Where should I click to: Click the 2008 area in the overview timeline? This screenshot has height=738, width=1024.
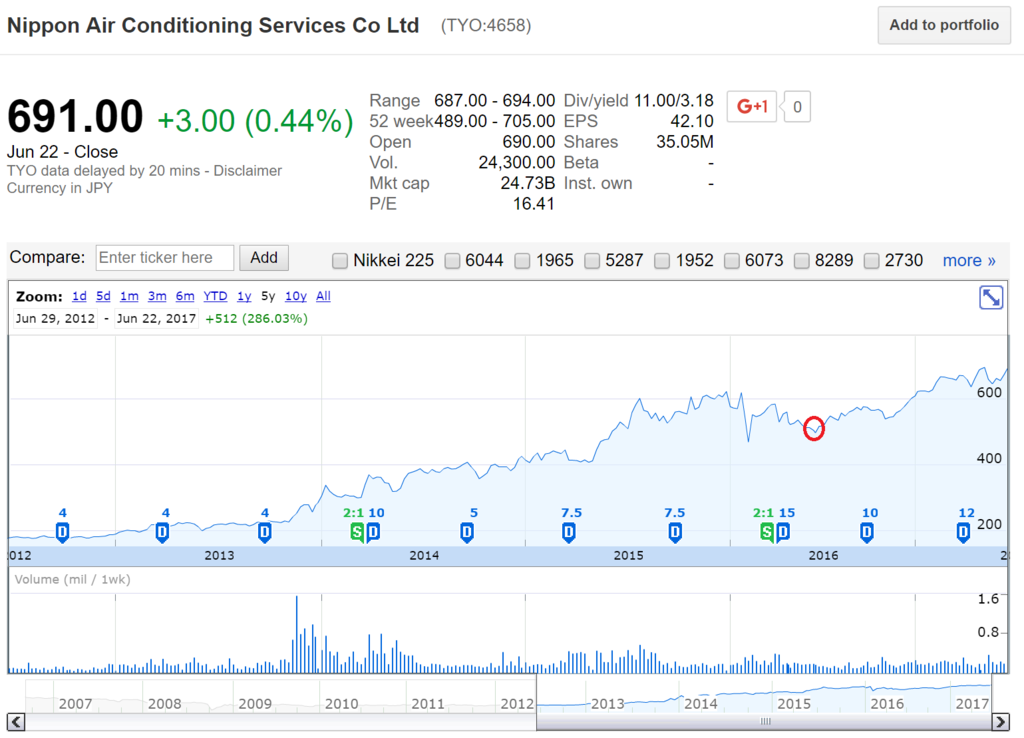click(165, 703)
